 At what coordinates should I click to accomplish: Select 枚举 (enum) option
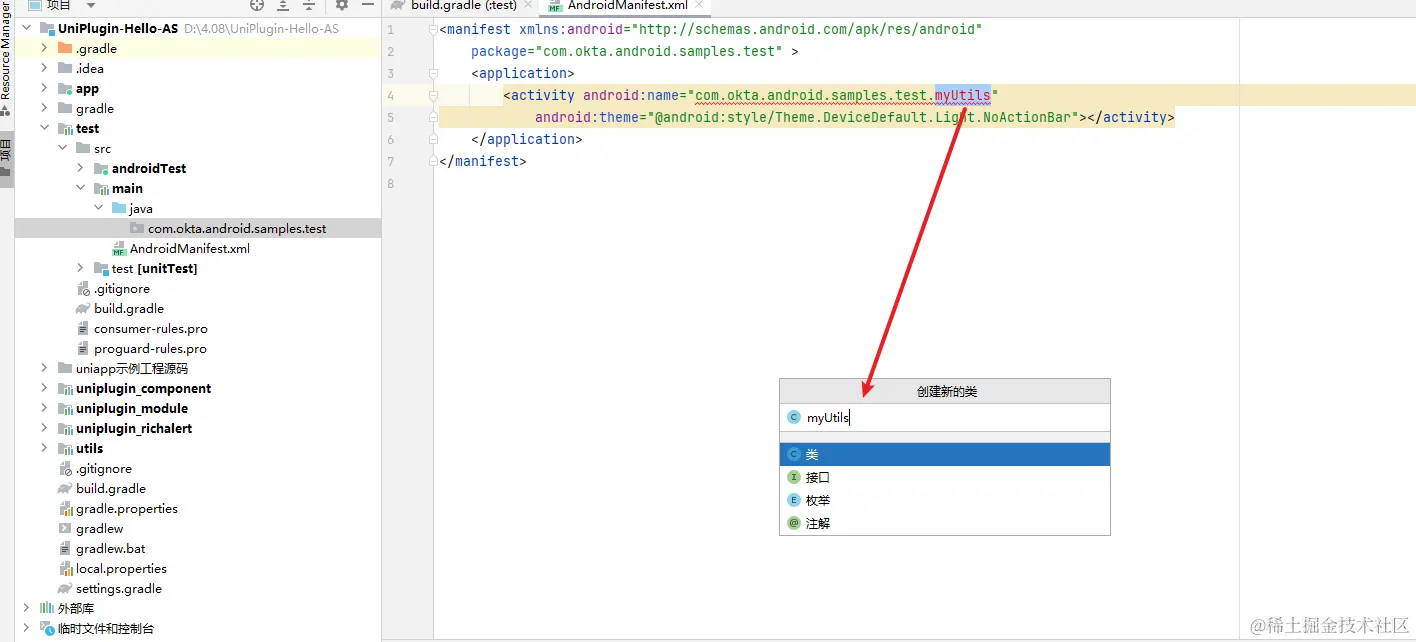coord(945,500)
